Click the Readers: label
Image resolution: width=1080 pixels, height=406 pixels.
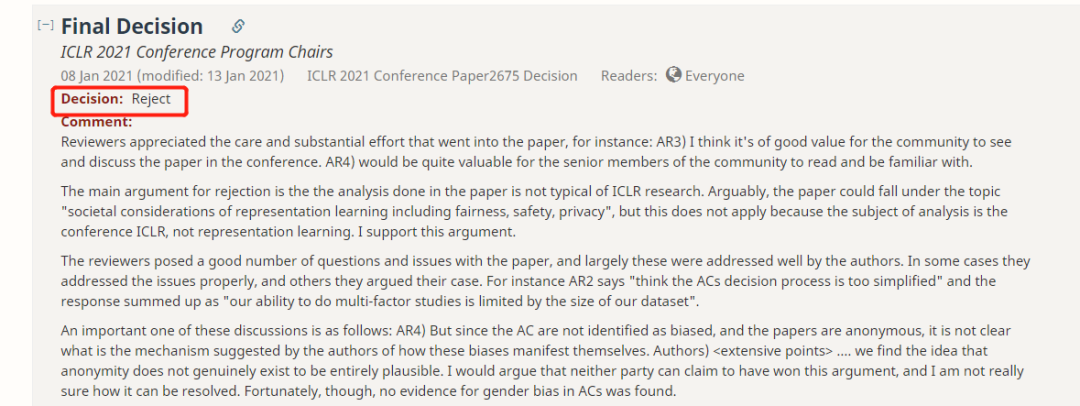(x=629, y=76)
